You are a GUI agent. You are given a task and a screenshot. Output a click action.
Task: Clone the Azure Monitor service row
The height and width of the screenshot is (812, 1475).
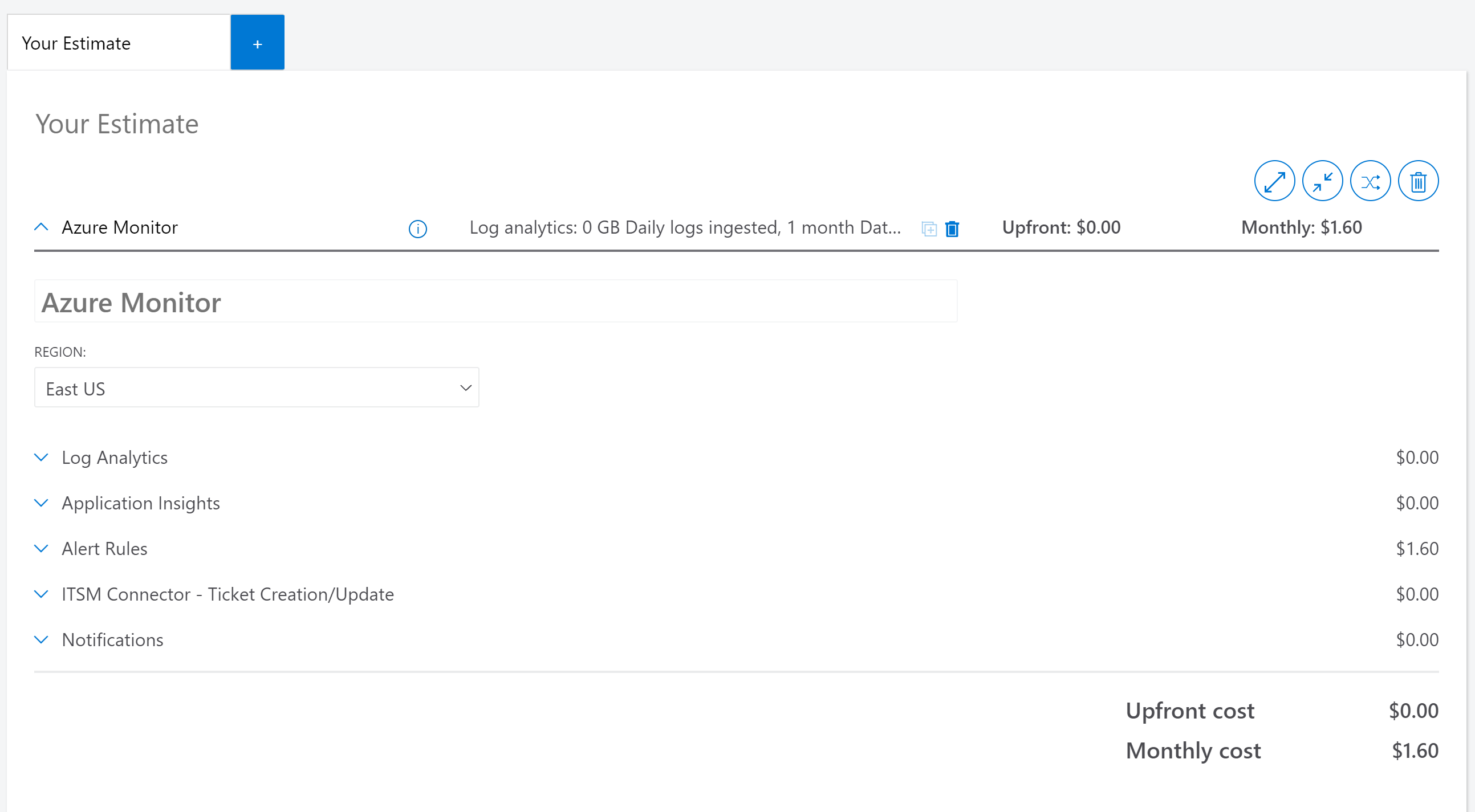[929, 228]
